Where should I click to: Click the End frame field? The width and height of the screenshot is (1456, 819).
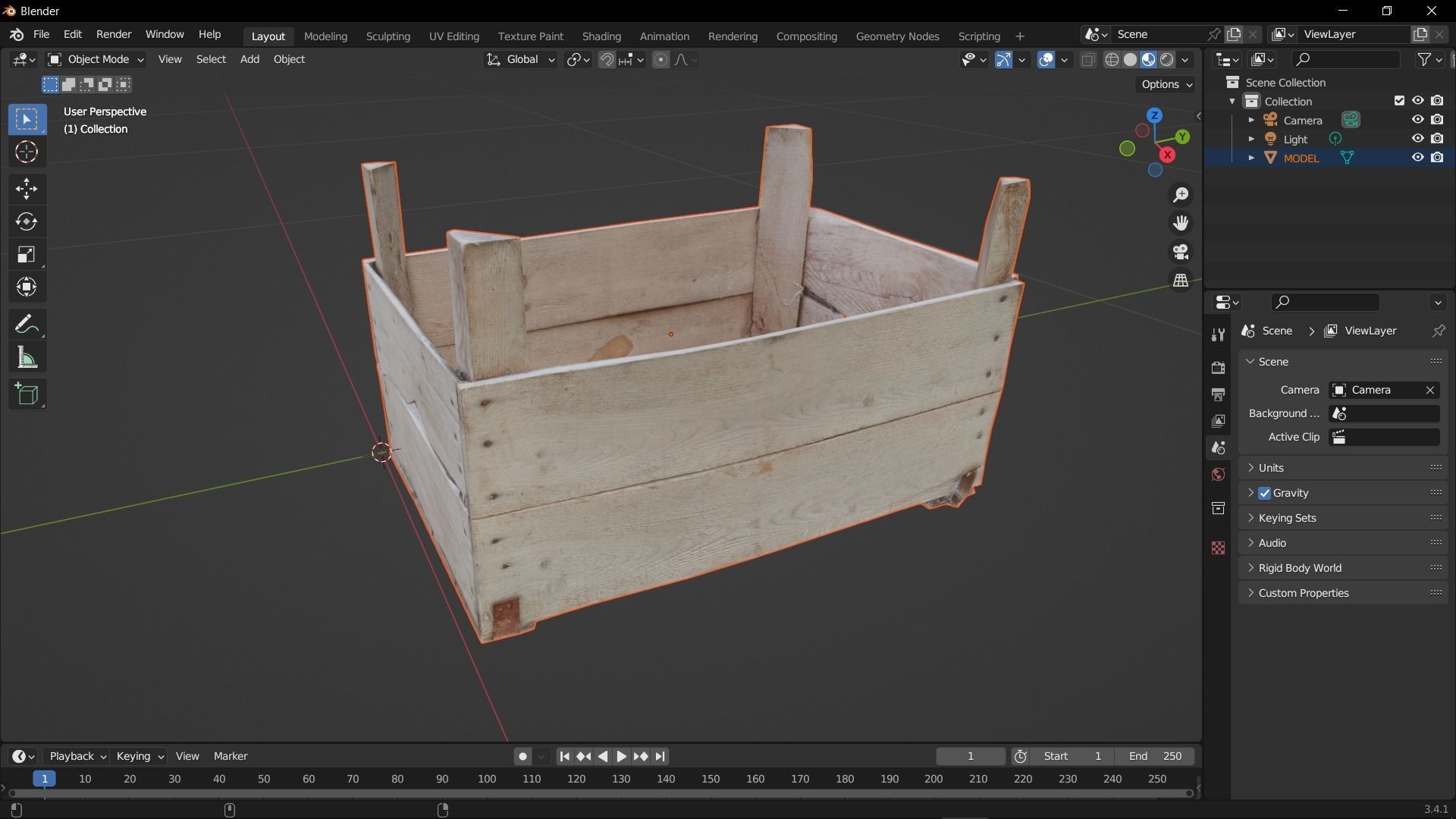[1155, 756]
